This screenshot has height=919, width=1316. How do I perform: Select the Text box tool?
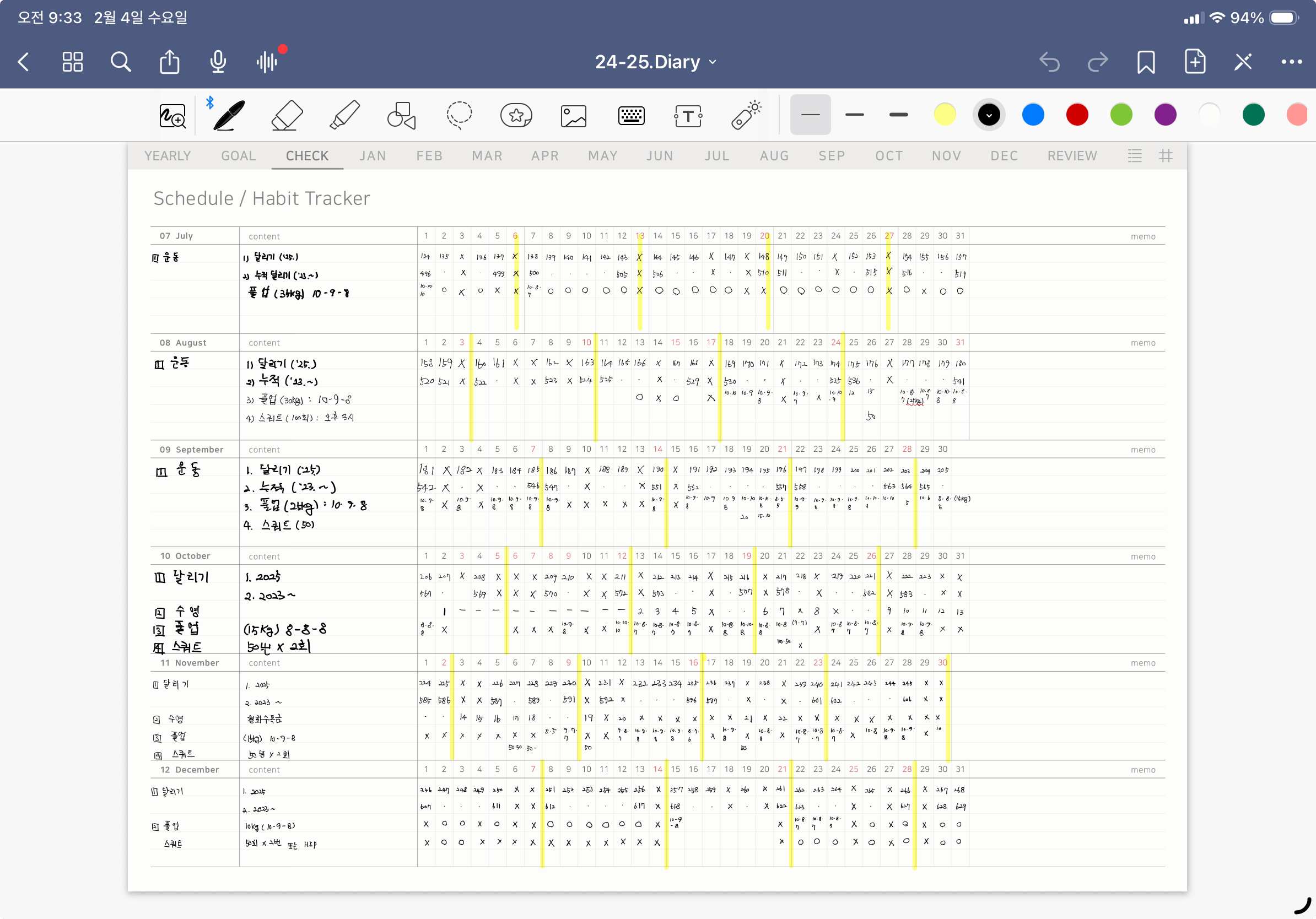tap(688, 116)
